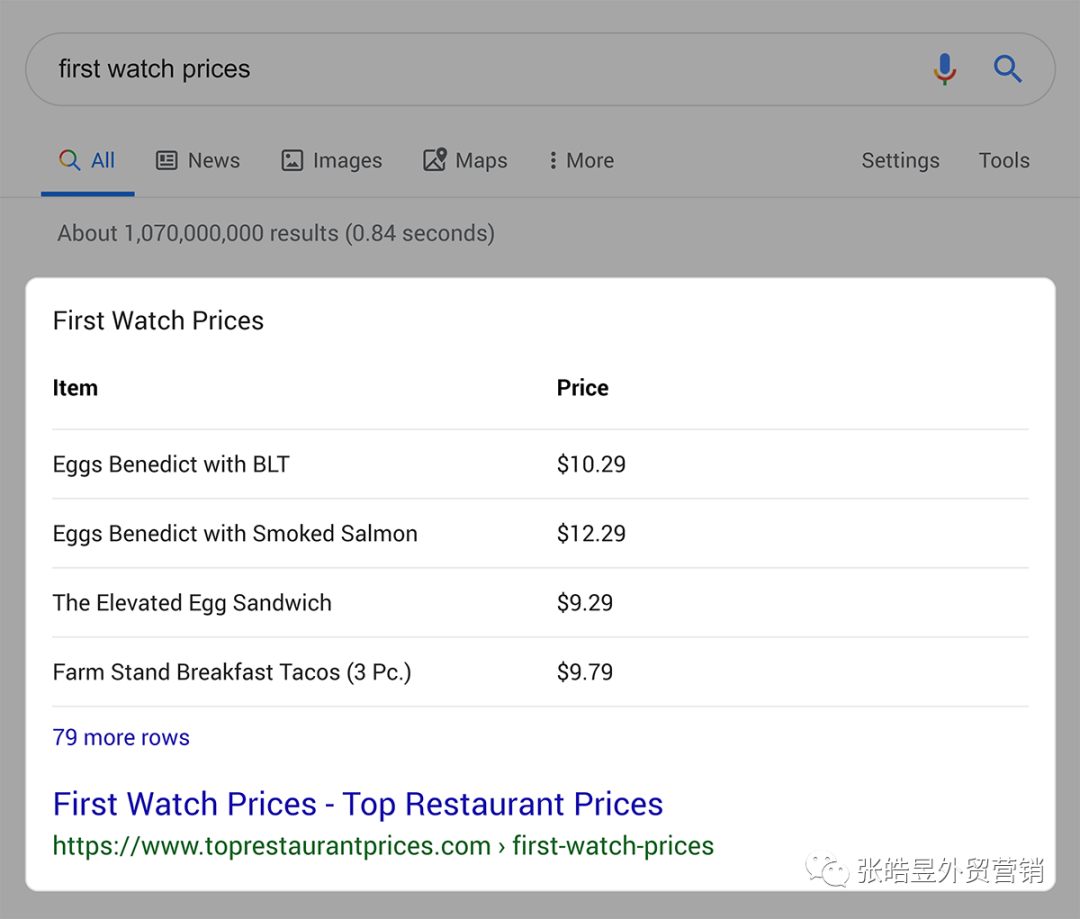Viewport: 1080px width, 919px height.
Task: Click the Images tab picture icon
Action: [x=292, y=161]
